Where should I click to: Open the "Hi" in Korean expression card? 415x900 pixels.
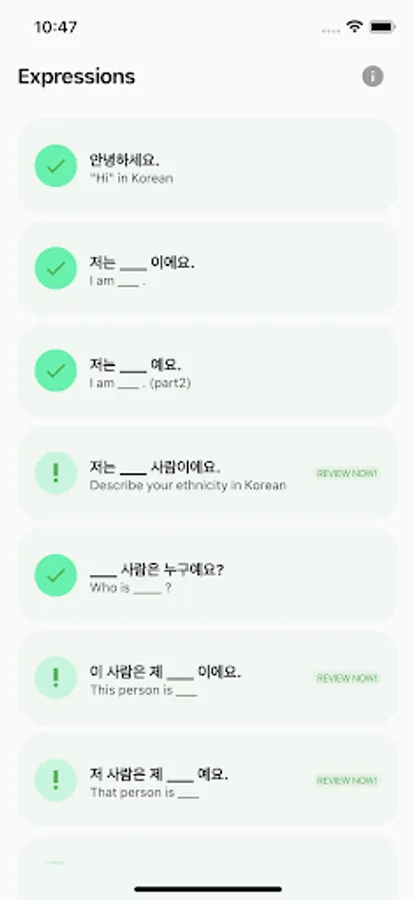(208, 166)
